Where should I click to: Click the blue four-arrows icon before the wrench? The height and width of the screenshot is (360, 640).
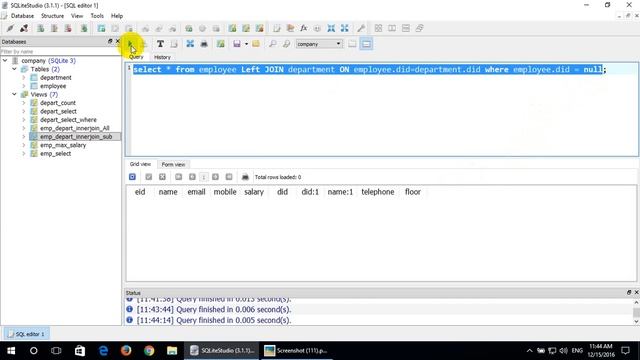(345, 28)
